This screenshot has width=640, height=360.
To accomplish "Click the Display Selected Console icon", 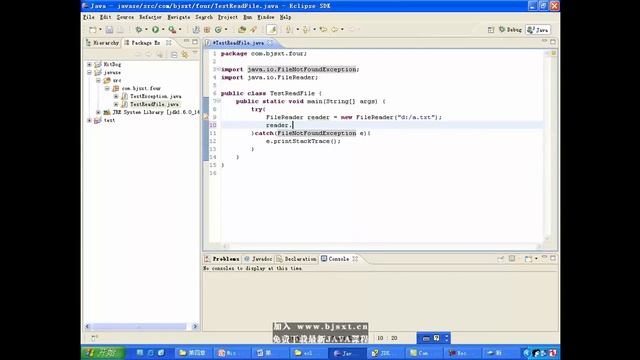I will click(511, 259).
